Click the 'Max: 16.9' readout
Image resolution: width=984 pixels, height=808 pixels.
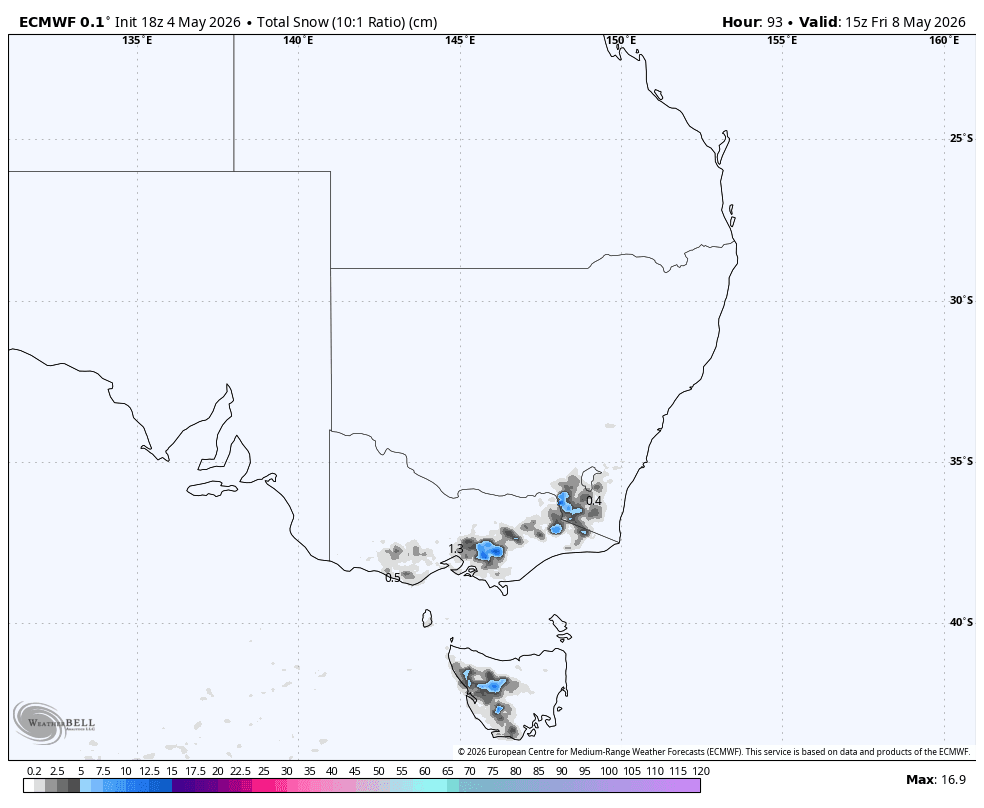coord(936,780)
